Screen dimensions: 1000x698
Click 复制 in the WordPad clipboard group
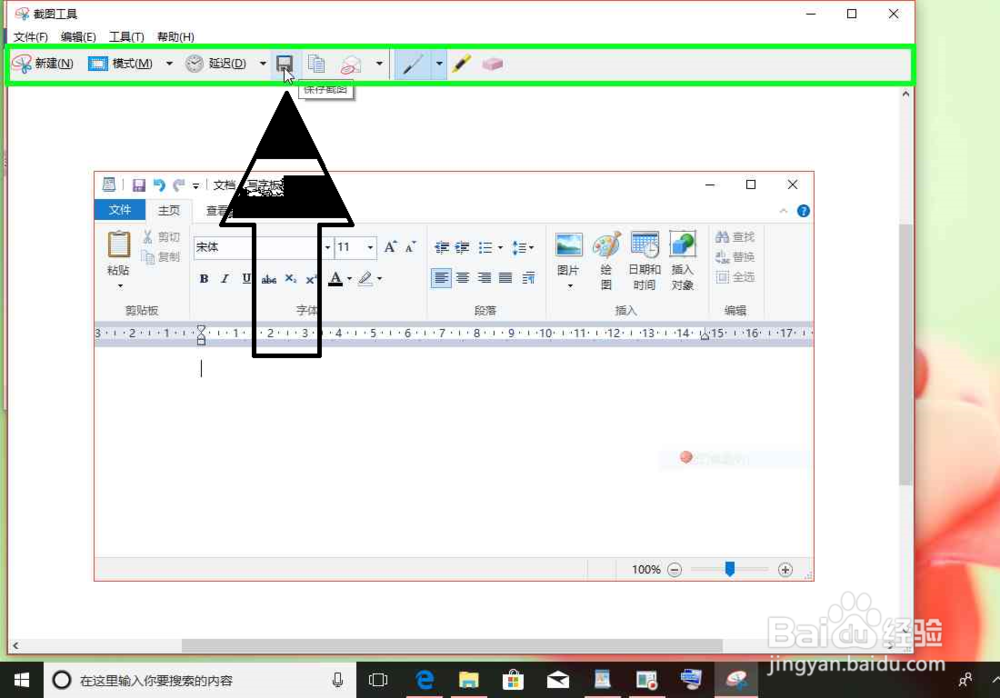[x=161, y=256]
